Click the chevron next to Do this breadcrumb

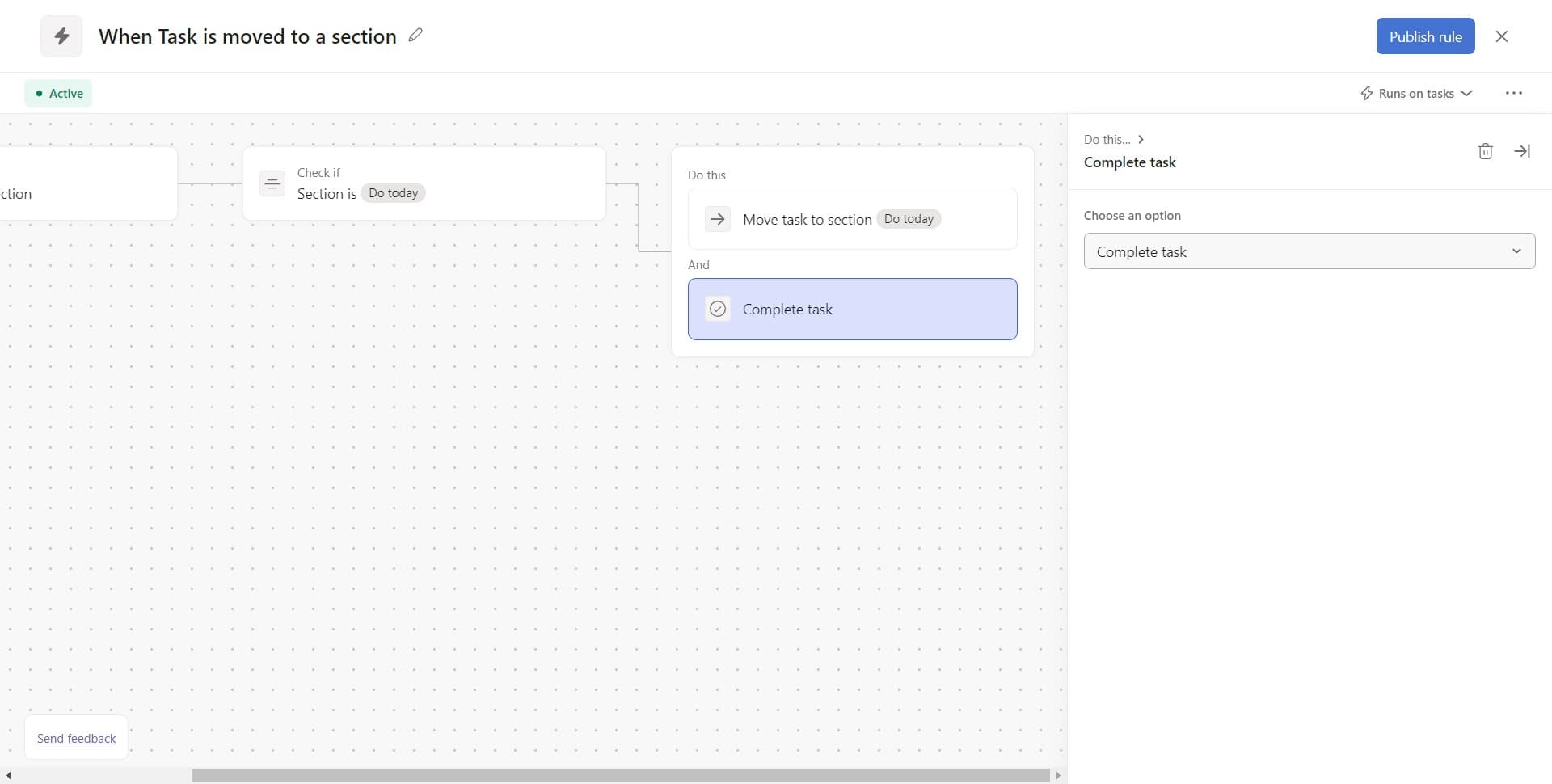point(1141,139)
